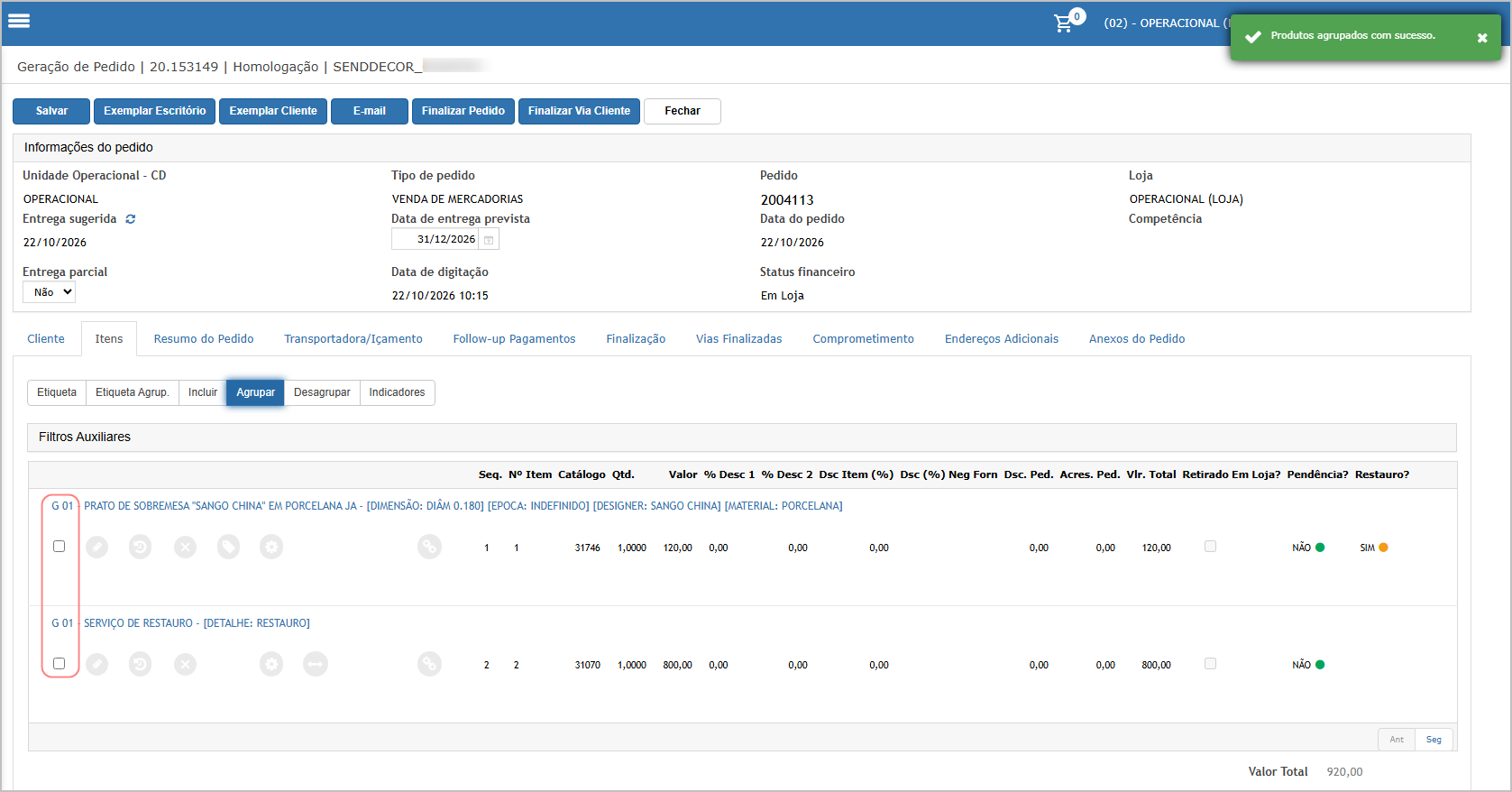The width and height of the screenshot is (1512, 792).
Task: Open the calendar picker for Data de entrega prevista
Action: pos(489,240)
